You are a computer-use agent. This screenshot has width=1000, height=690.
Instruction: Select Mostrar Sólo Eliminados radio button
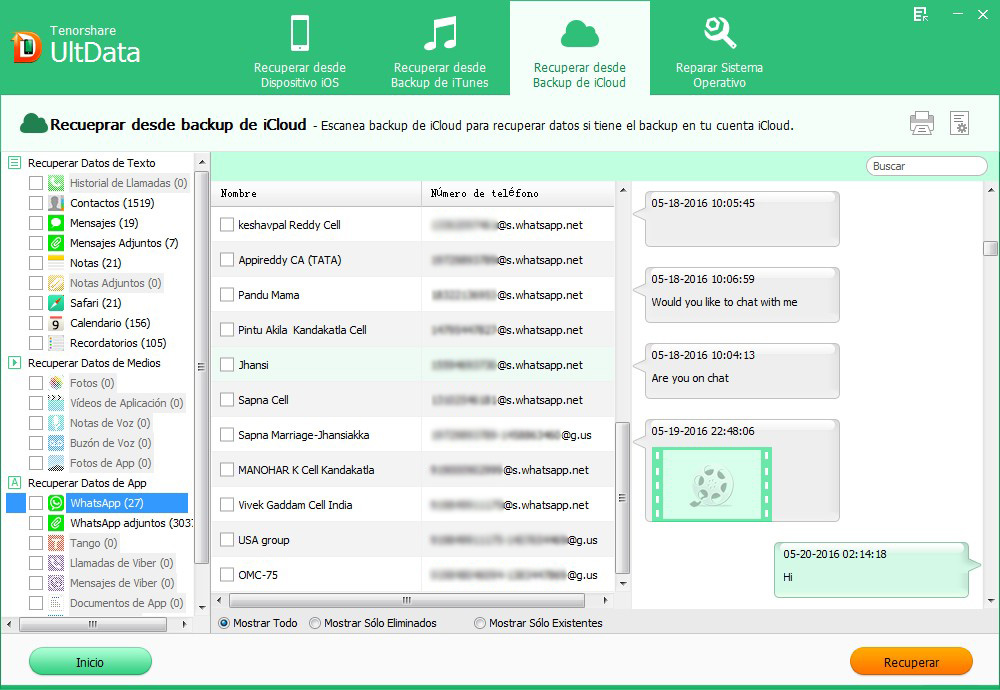pos(314,623)
